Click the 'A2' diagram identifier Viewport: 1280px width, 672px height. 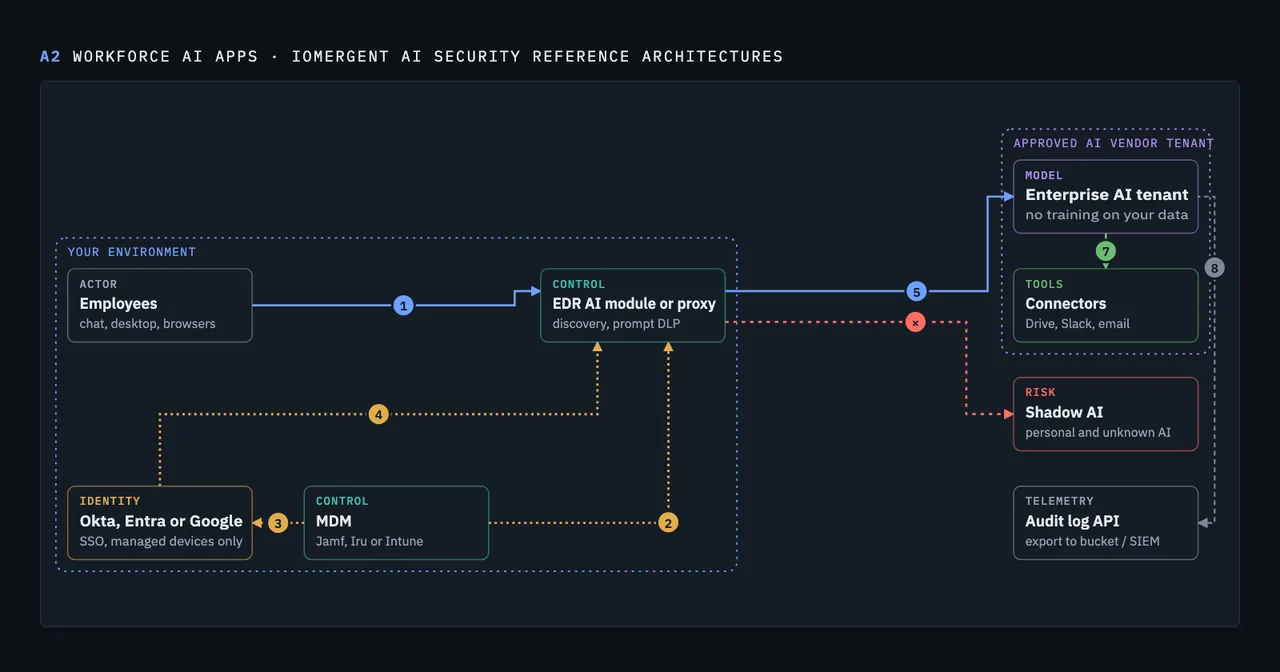(x=50, y=56)
